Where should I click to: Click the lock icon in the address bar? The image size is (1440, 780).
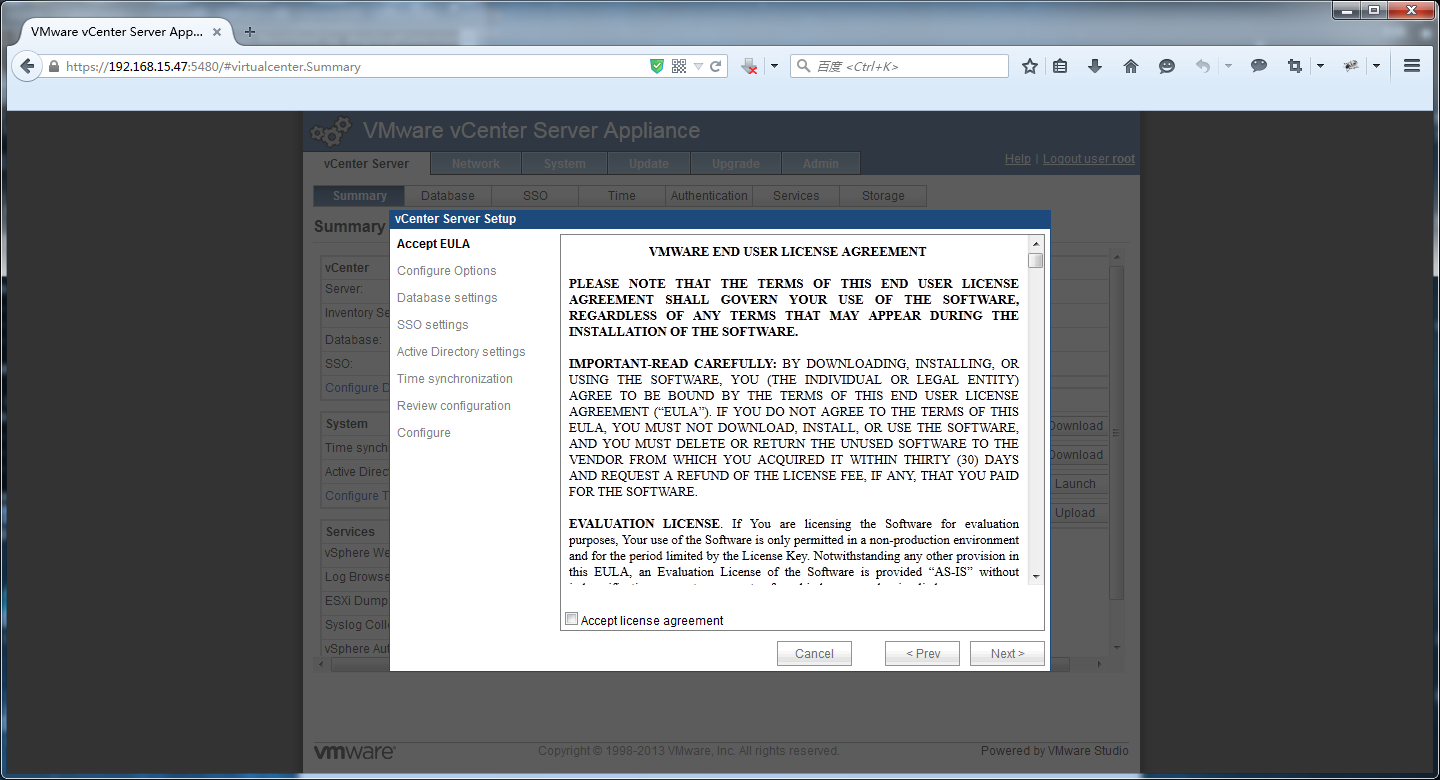click(x=54, y=67)
